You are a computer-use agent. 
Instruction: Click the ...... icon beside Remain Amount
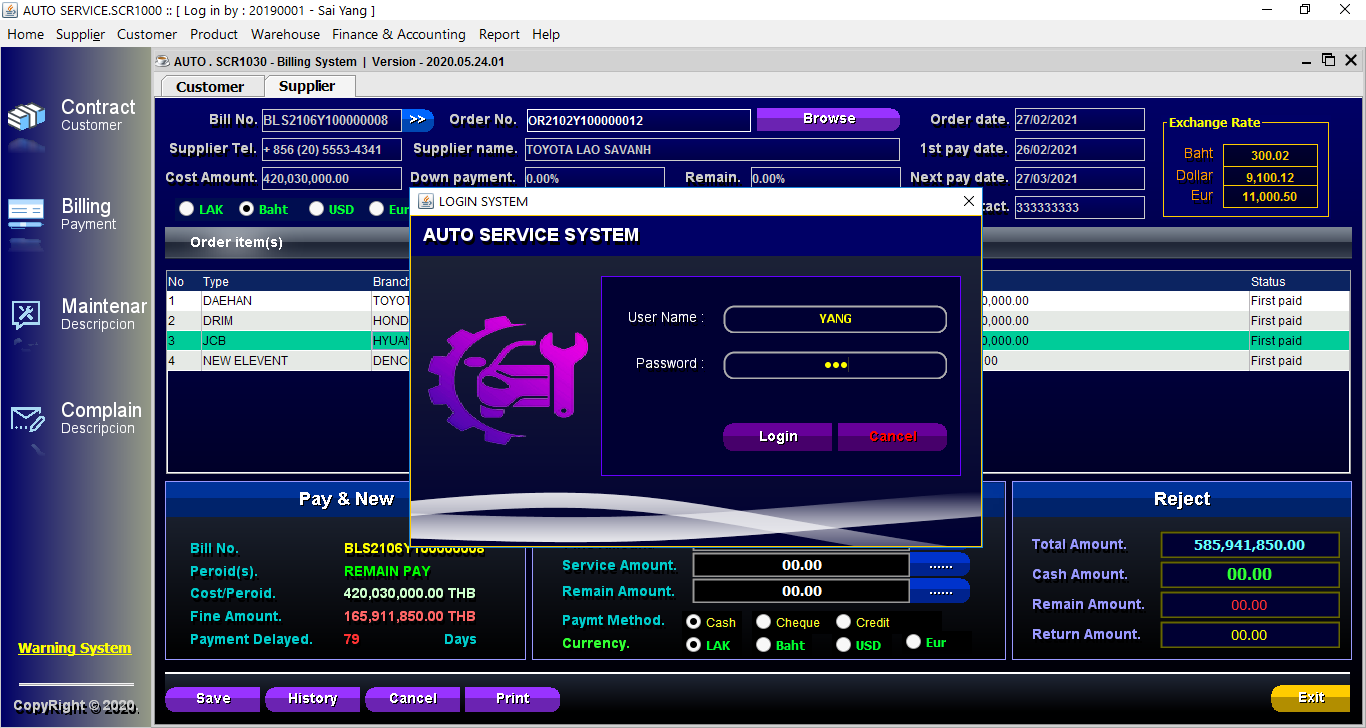pyautogui.click(x=940, y=590)
